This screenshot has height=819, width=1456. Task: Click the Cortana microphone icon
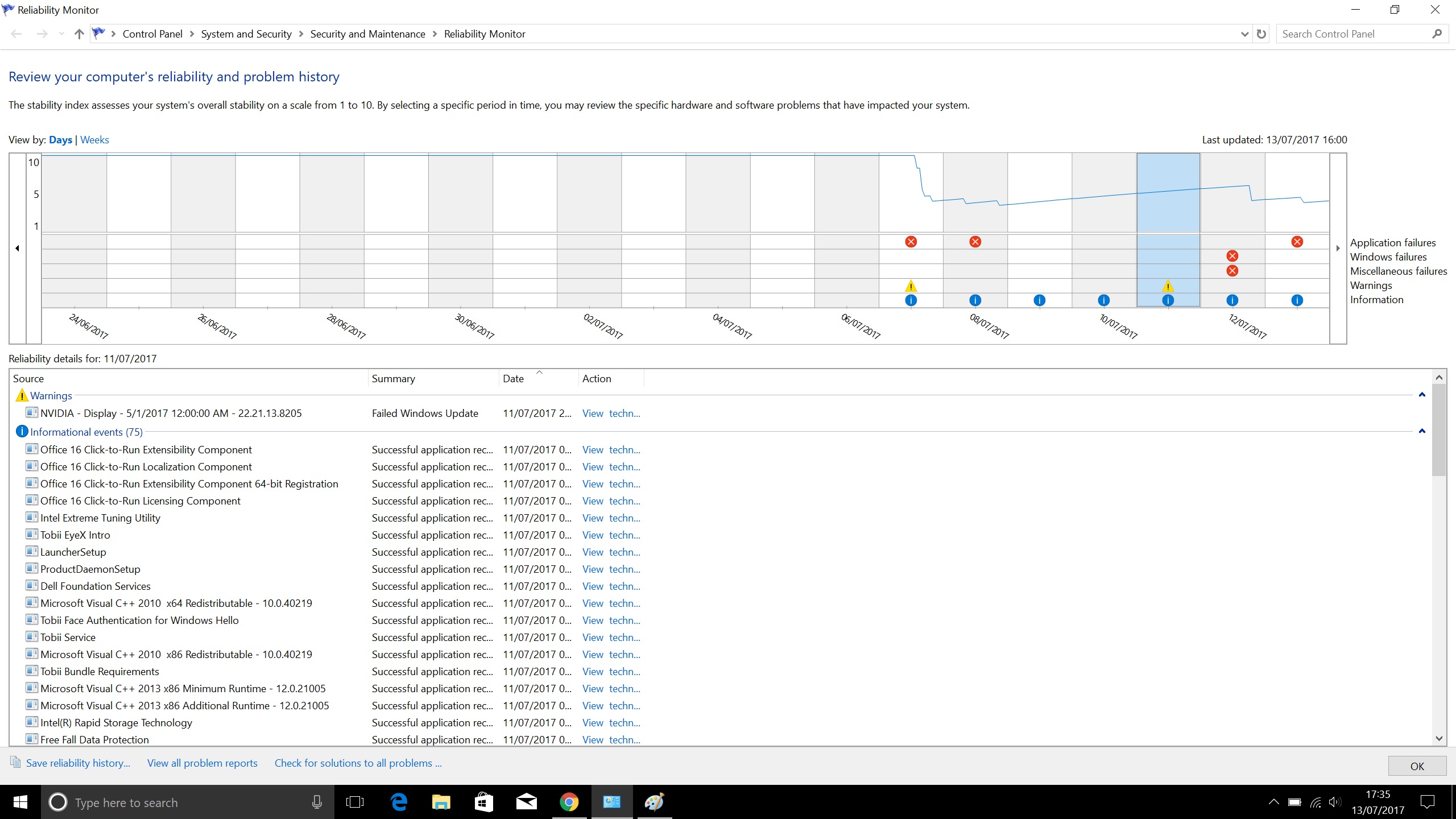(317, 803)
